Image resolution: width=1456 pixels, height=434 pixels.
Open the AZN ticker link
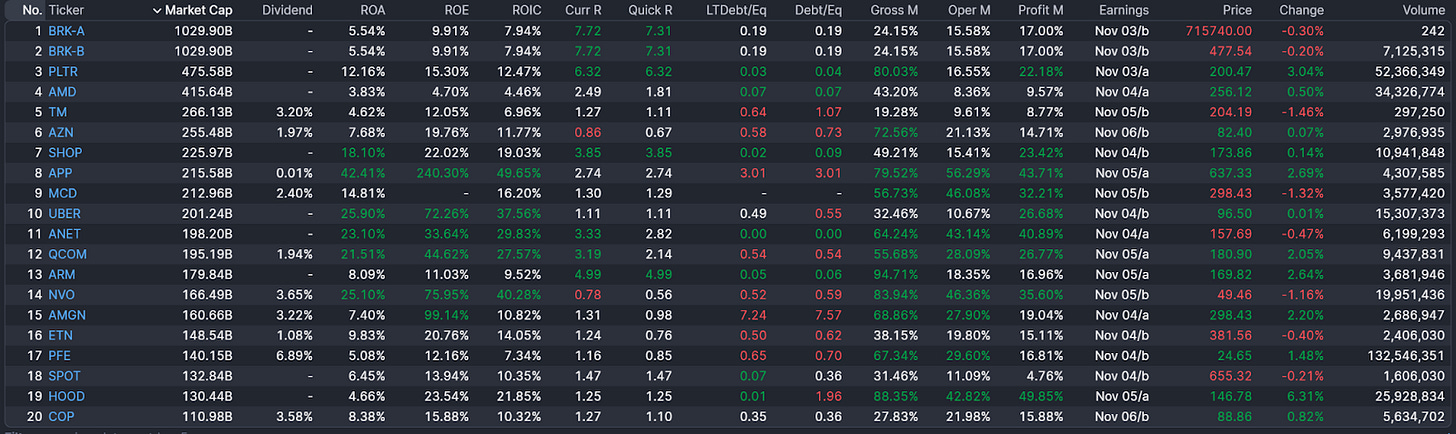click(x=61, y=132)
